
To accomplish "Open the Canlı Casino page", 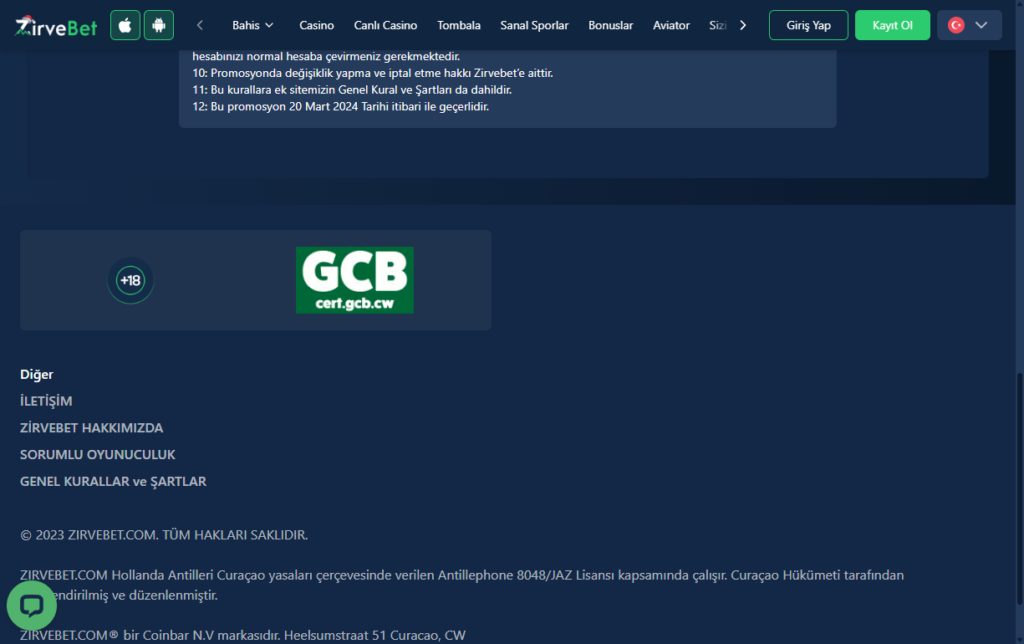I will point(385,25).
